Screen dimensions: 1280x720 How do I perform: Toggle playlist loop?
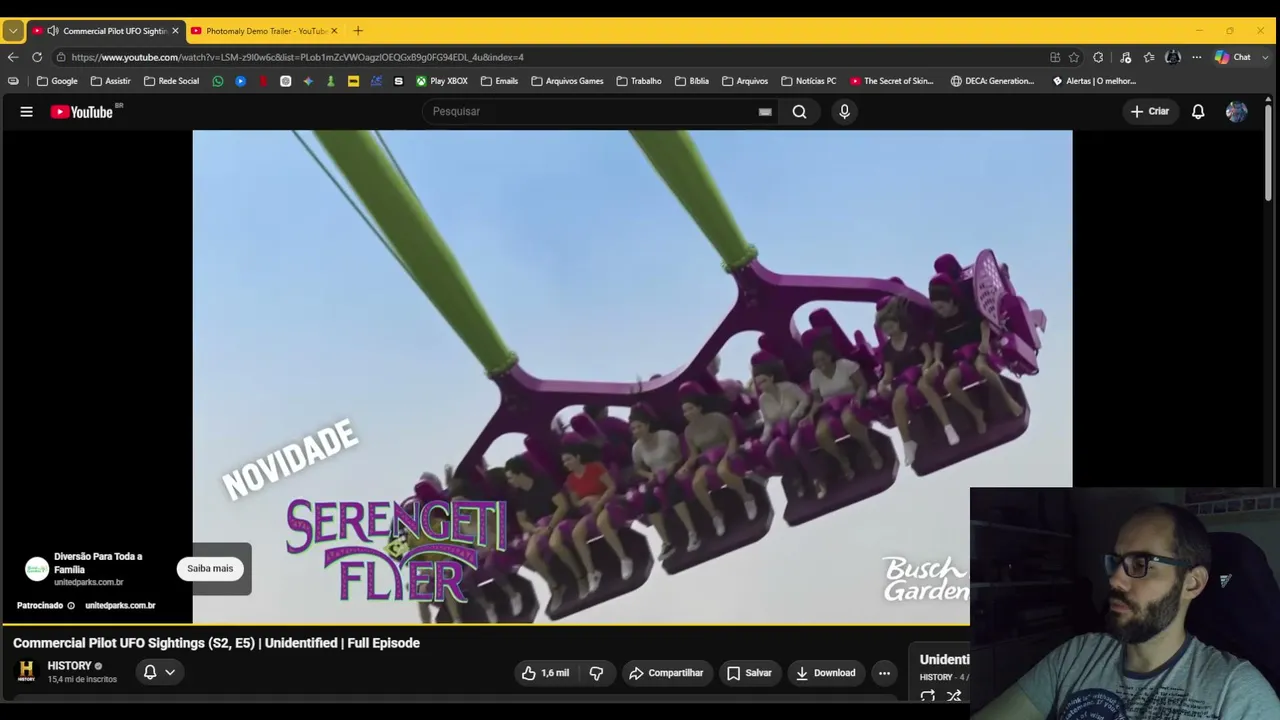[928, 696]
